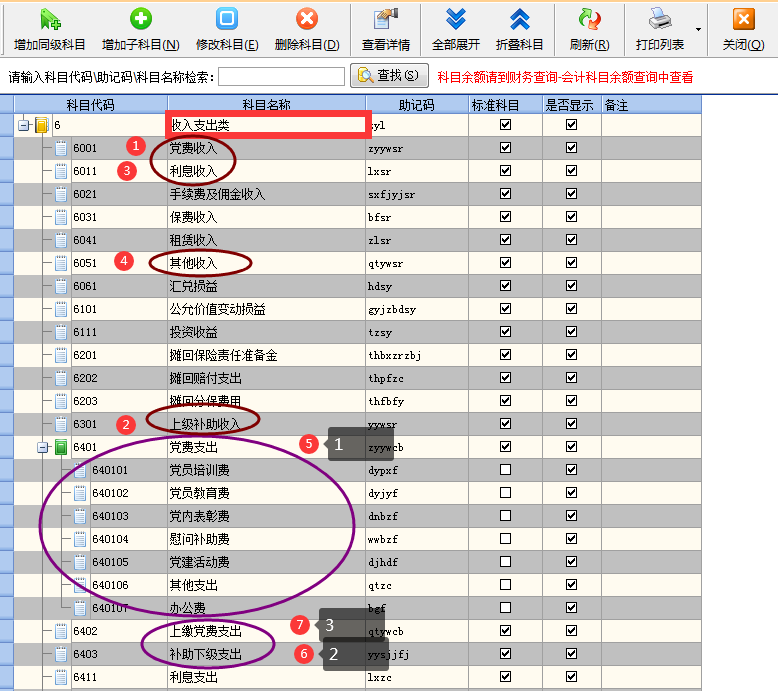778x691 pixels.
Task: Click account code 640105
Action: click(110, 562)
